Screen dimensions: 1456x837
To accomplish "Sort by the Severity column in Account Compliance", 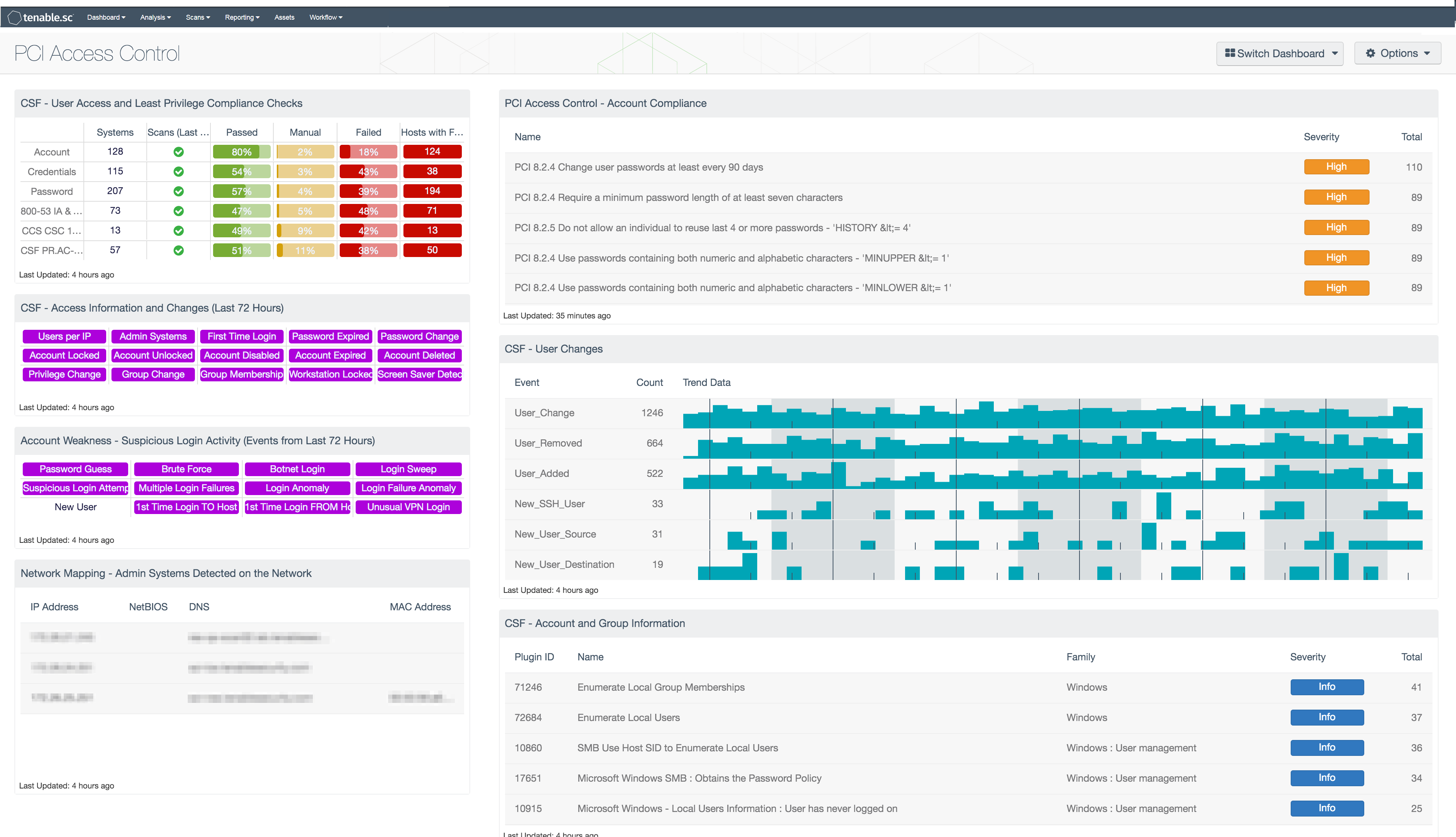I will [x=1321, y=137].
